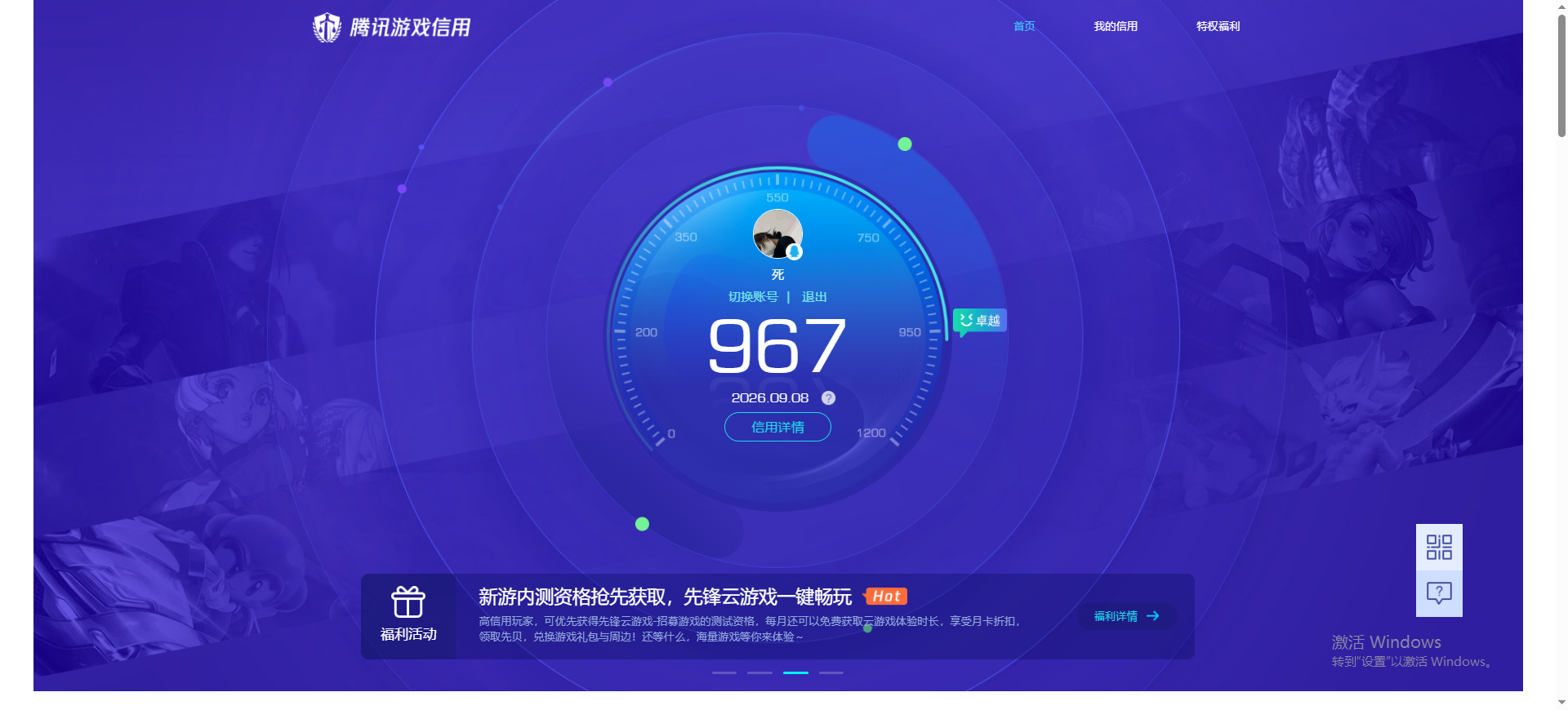The height and width of the screenshot is (710, 1568).
Task: Open the 福利详情 button with arrow
Action: coord(1127,616)
